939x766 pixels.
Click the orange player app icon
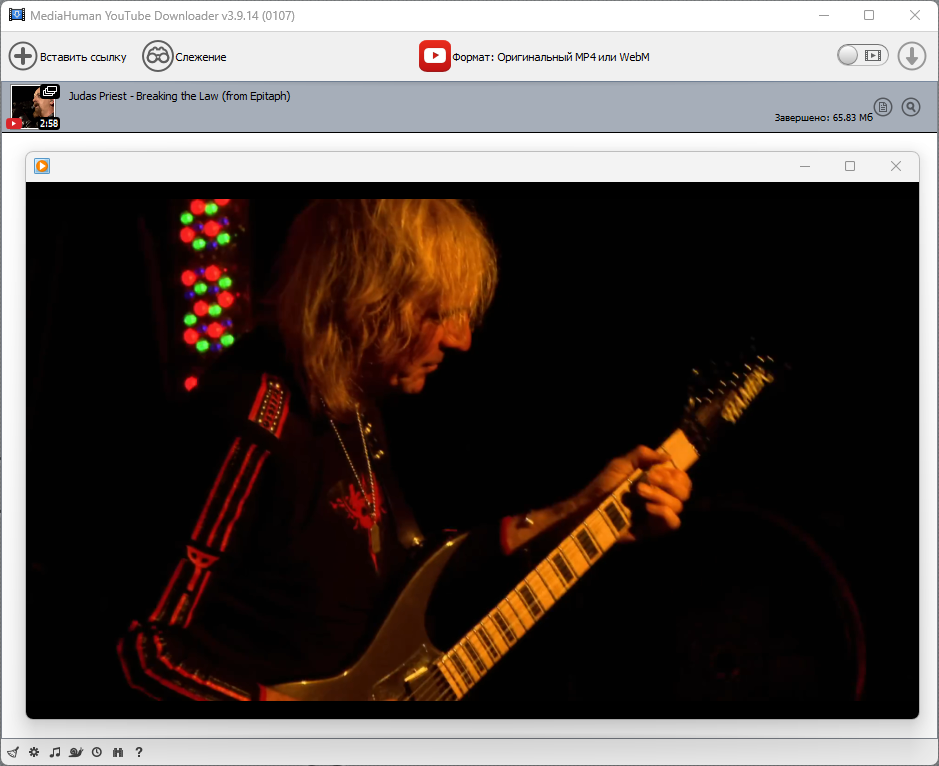pyautogui.click(x=42, y=166)
